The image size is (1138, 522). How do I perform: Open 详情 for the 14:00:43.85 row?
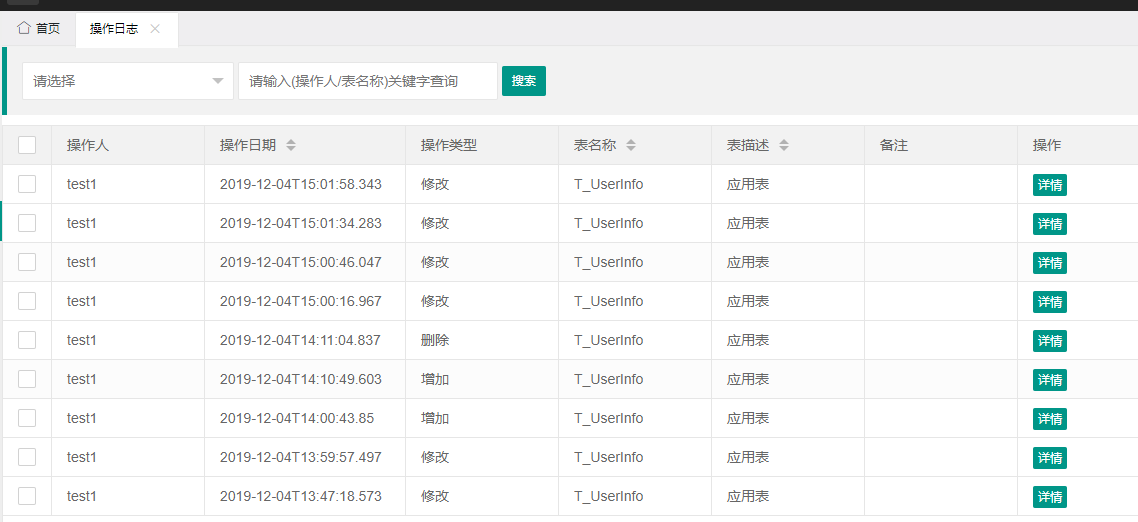(x=1049, y=419)
